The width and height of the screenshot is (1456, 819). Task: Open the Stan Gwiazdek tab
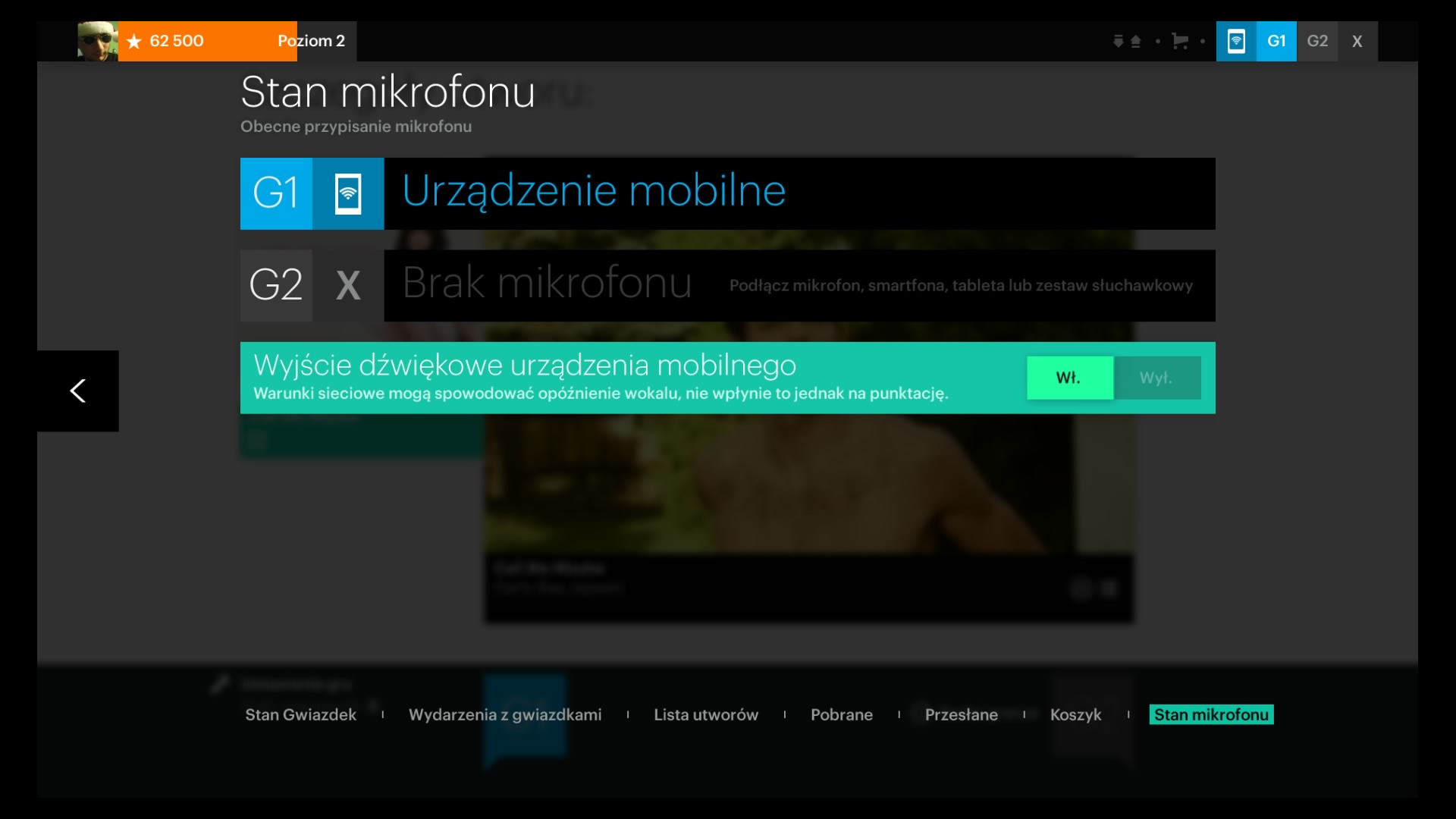[x=300, y=714]
